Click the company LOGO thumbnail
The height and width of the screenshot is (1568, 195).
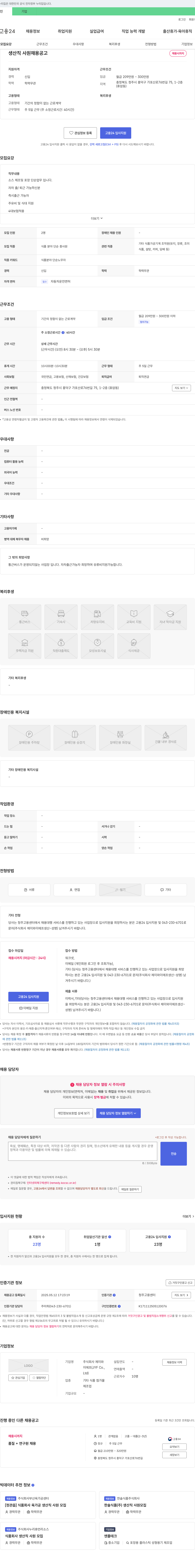(29, 1365)
